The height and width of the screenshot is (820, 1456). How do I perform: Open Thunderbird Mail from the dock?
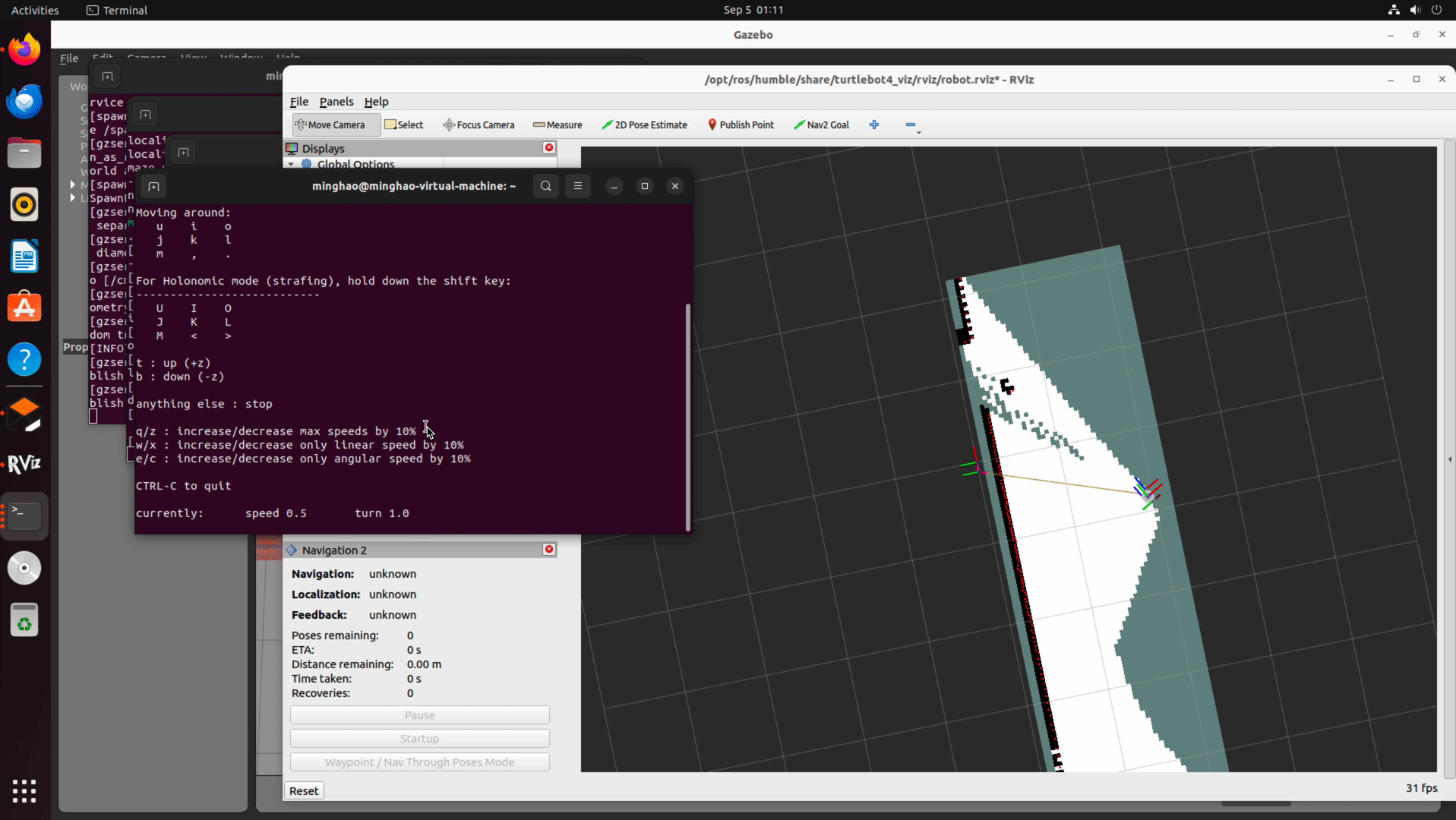click(24, 102)
